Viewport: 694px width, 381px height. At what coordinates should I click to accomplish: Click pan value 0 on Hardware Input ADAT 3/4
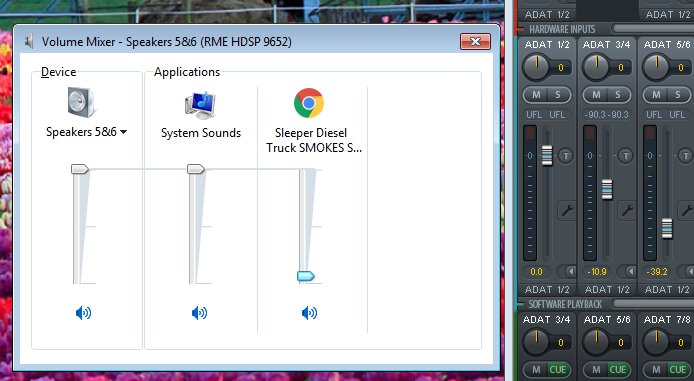click(621, 68)
